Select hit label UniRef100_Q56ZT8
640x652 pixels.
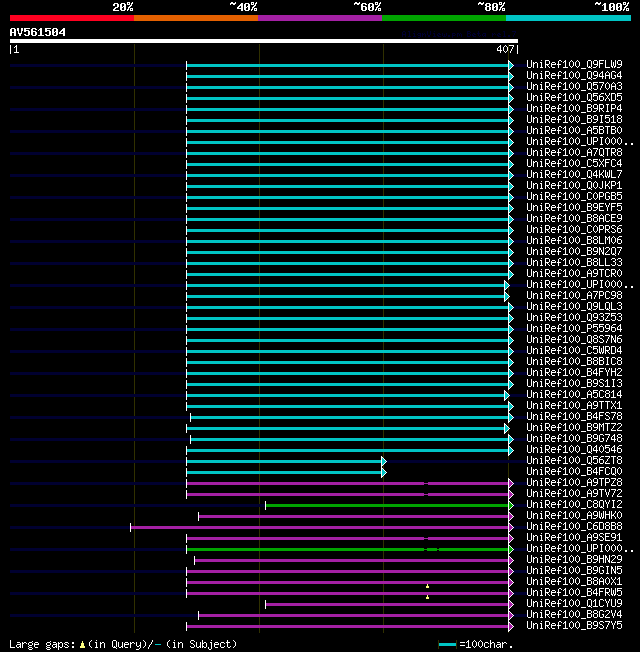click(574, 461)
